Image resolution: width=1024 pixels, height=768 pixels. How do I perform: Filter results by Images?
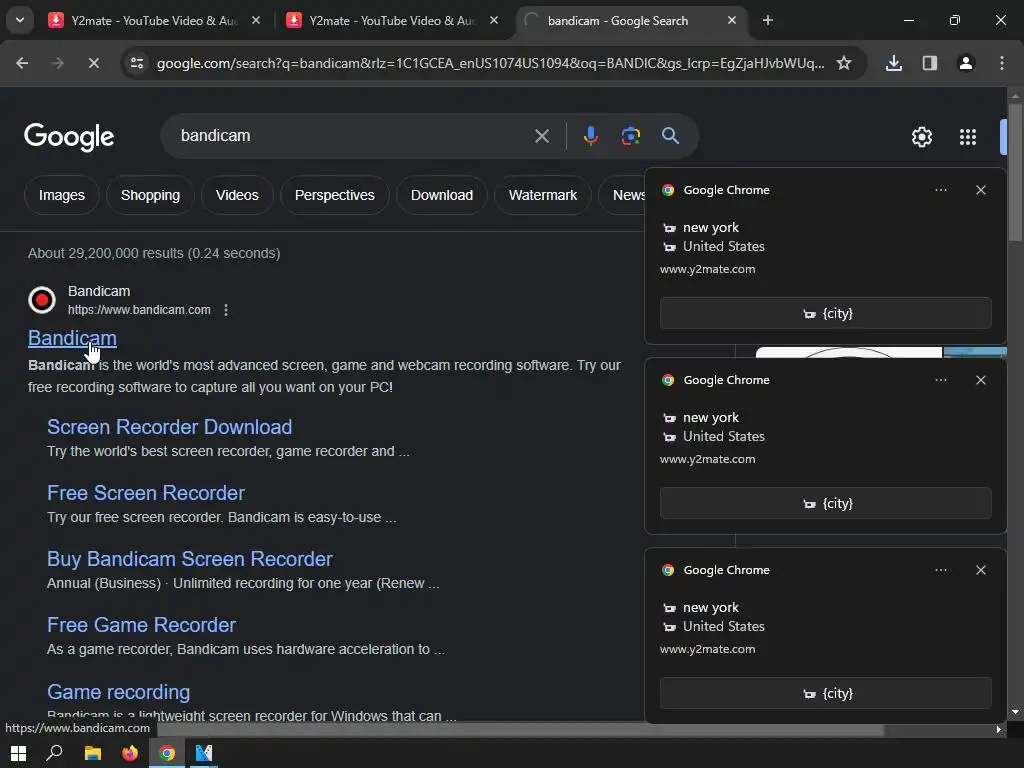tap(61, 195)
